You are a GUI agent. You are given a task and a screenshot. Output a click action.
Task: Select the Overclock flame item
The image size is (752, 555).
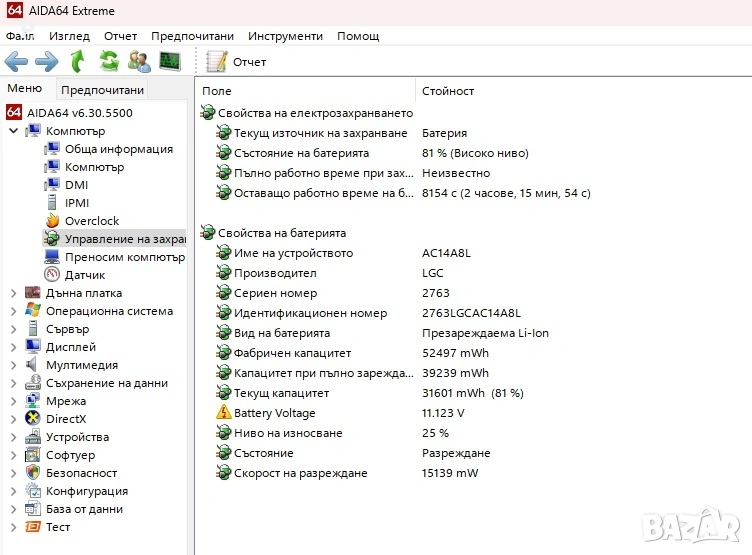pyautogui.click(x=91, y=221)
